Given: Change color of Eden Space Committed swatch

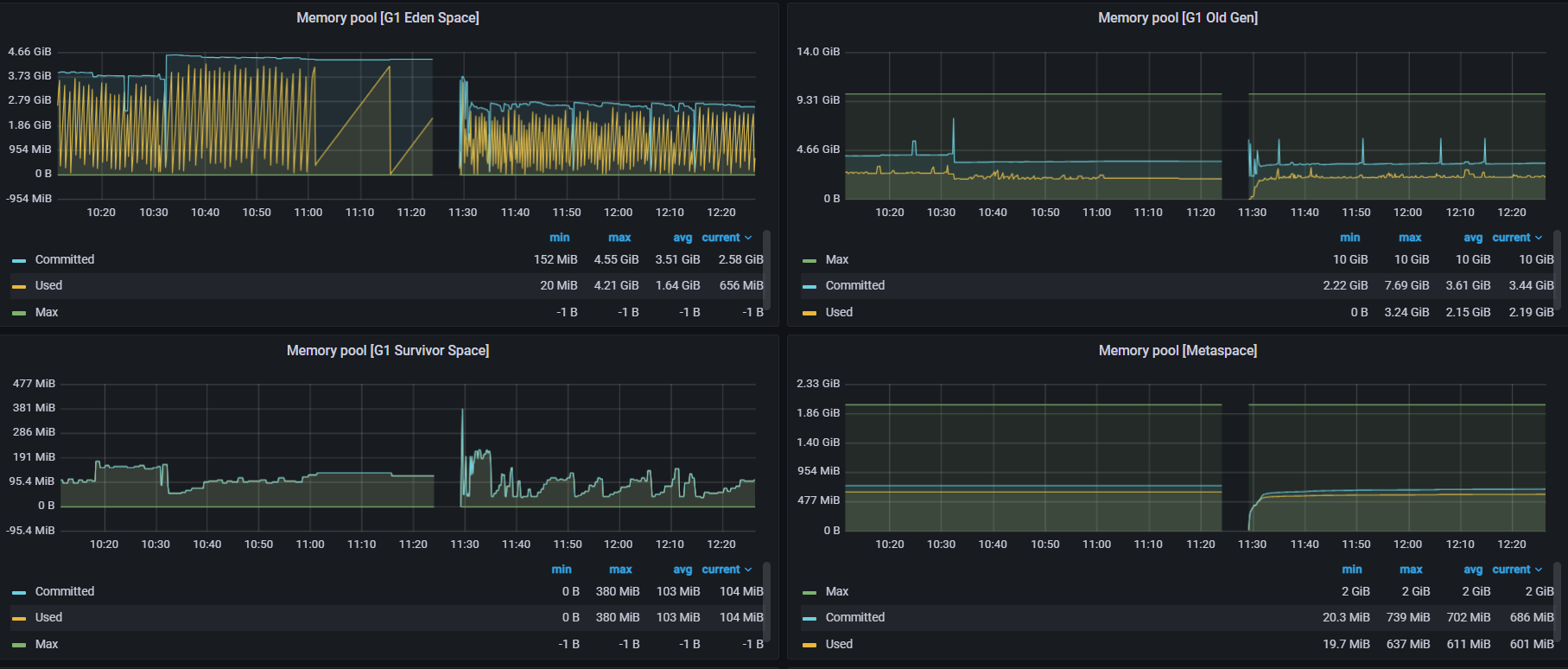Looking at the screenshot, I should [19, 260].
